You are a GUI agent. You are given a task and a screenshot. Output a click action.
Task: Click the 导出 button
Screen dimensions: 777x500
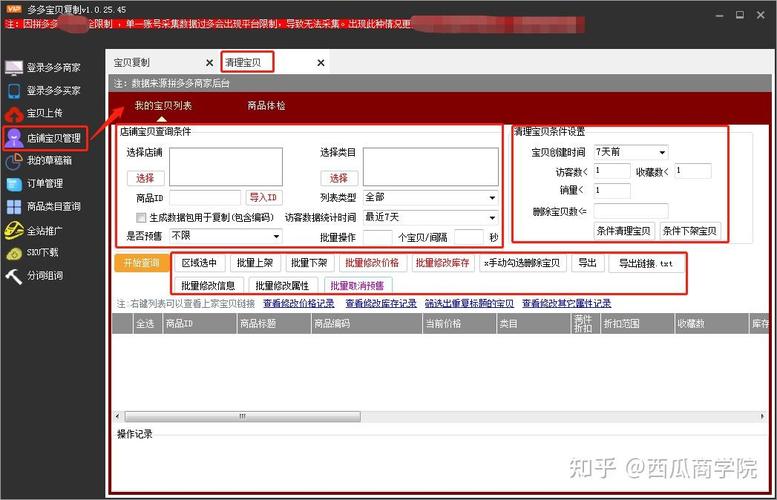[x=588, y=263]
